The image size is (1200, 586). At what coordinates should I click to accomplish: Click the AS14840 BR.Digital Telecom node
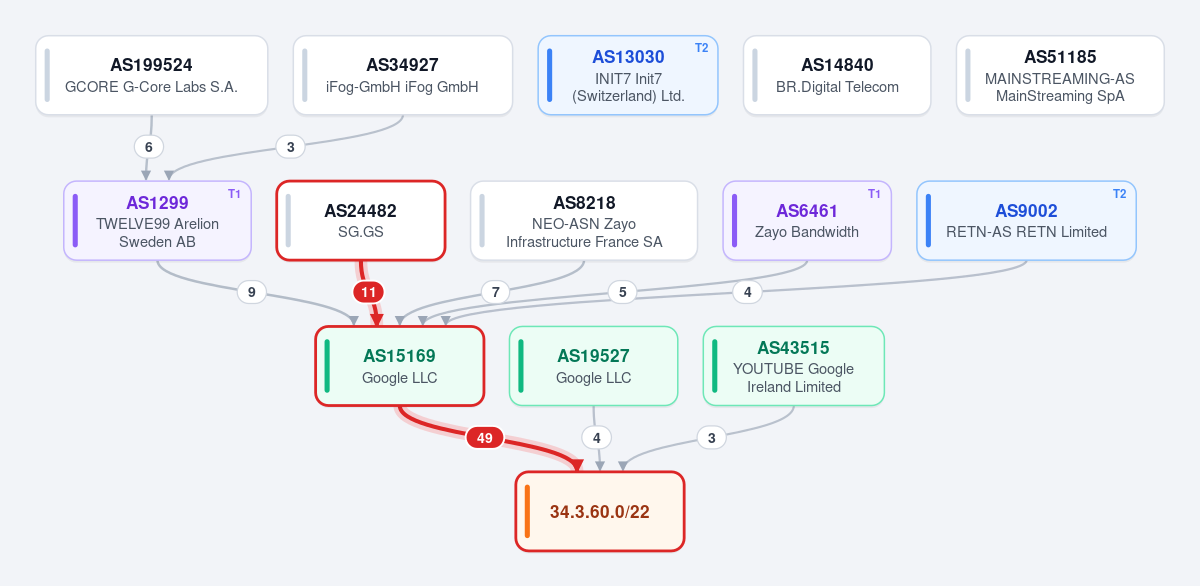837,75
